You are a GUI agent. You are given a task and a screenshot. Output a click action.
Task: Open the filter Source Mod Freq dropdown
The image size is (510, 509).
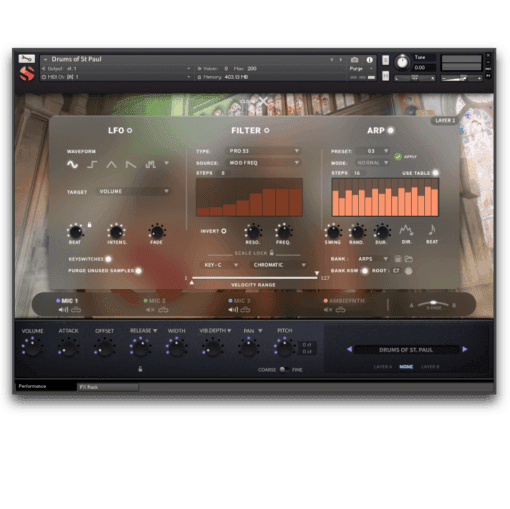[264, 163]
